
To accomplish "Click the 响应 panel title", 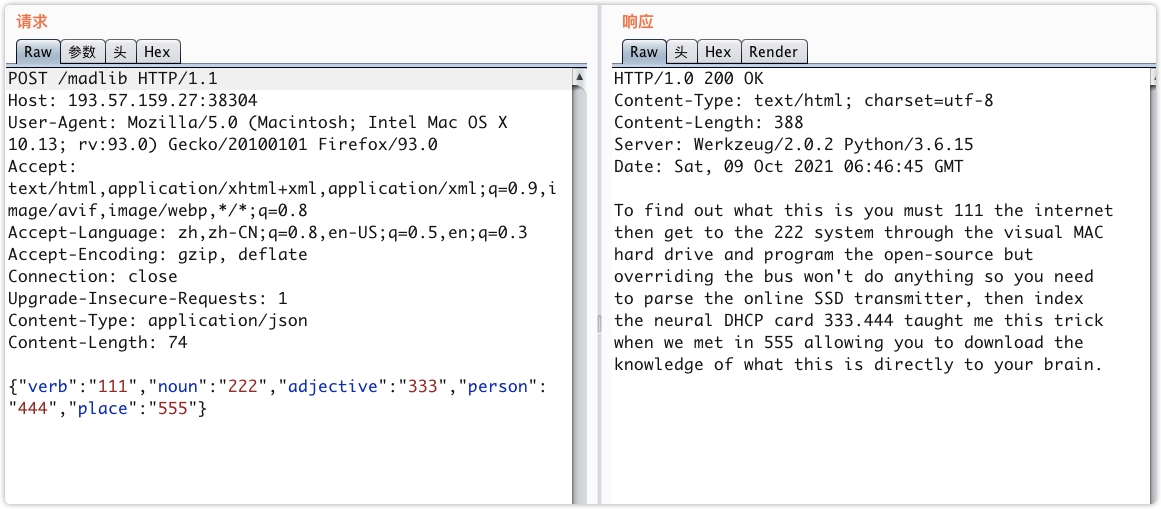I will coord(637,21).
